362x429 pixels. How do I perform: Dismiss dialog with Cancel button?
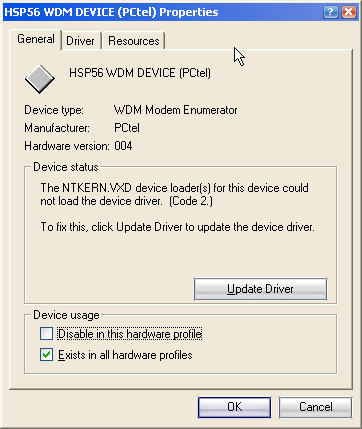315,407
